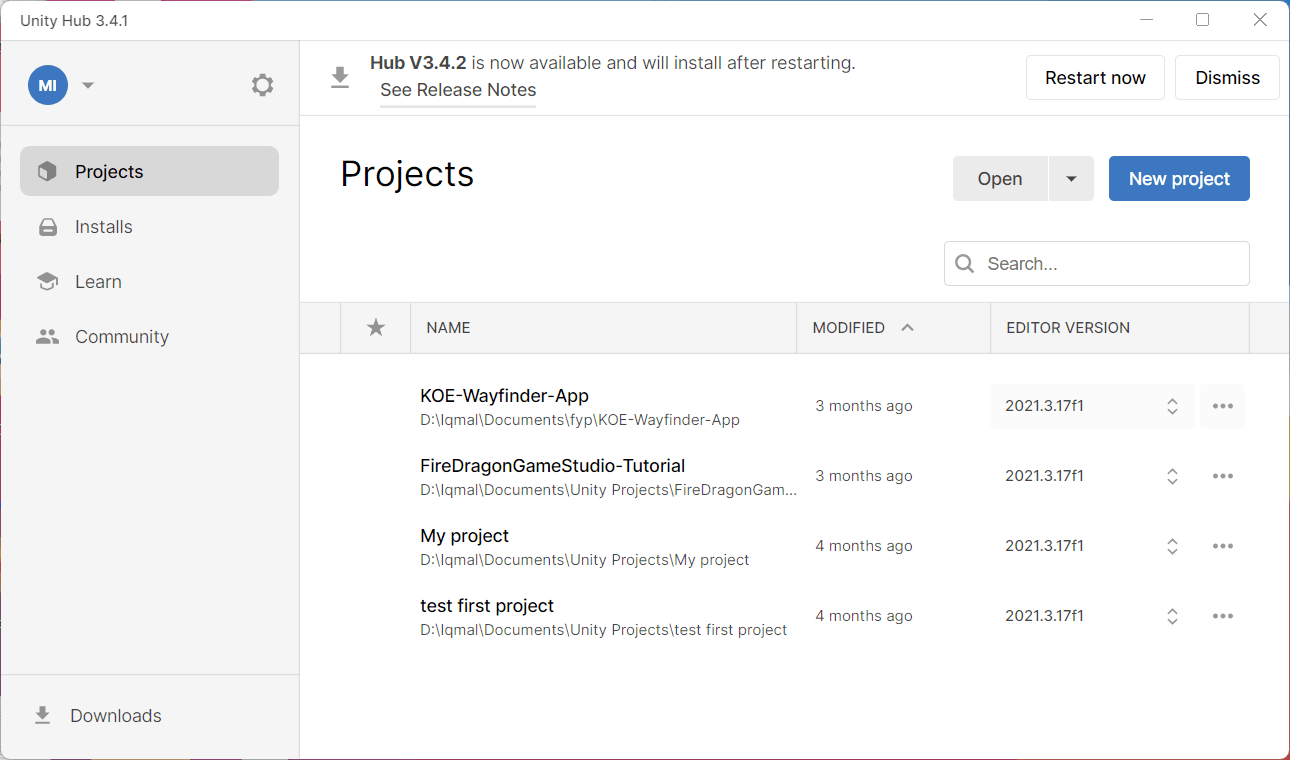Screen dimensions: 1290x760
Task: Click the Hub update download icon
Action: [340, 78]
